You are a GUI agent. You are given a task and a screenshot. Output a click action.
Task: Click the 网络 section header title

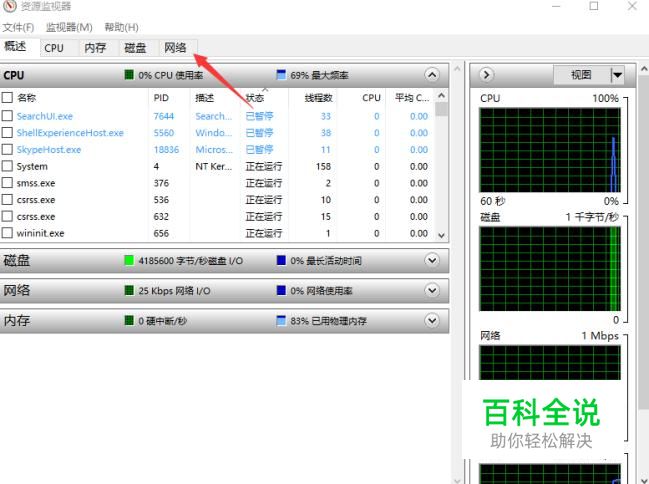click(x=17, y=290)
